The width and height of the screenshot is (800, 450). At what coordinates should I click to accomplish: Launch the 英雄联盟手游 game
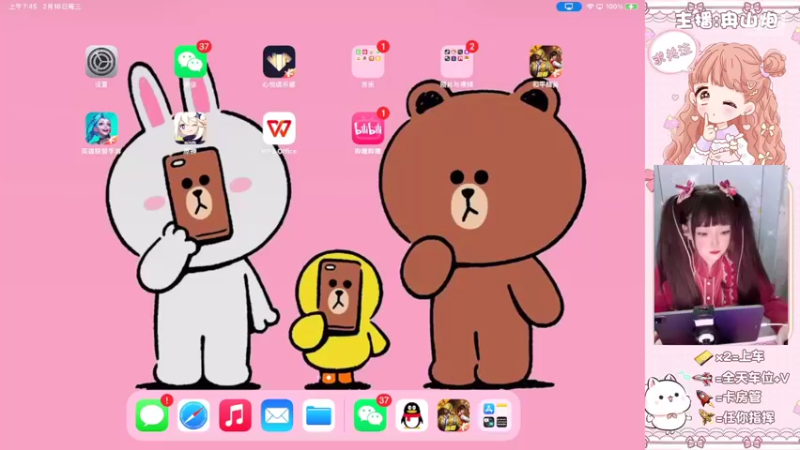point(102,129)
